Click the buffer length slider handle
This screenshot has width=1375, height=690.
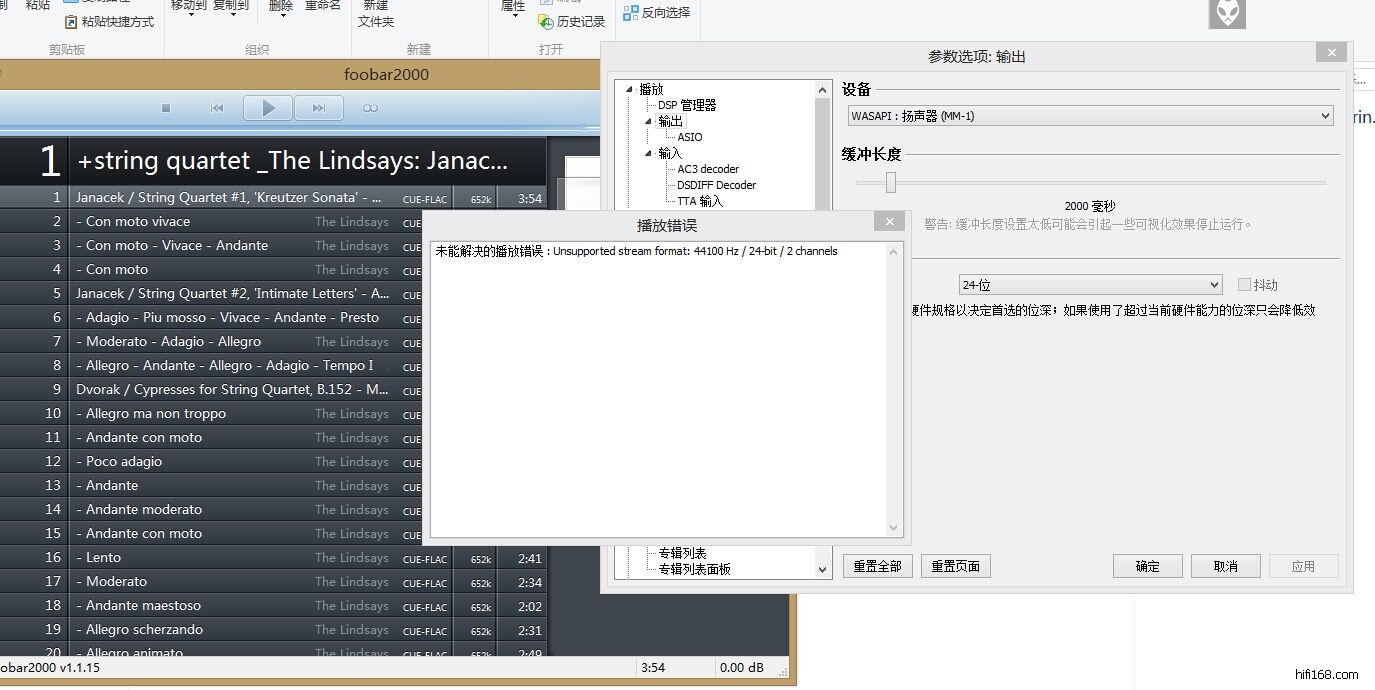coord(890,182)
